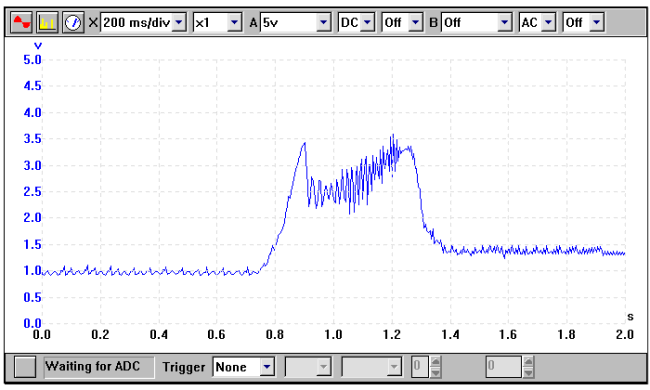This screenshot has width=650, height=390.
Task: Open channel A 5v range dropdown
Action: click(323, 22)
